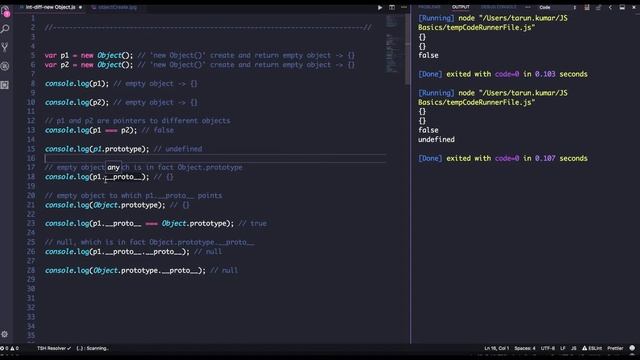Change the JS language mode
This screenshot has height=360, width=640.
[x=573, y=348]
